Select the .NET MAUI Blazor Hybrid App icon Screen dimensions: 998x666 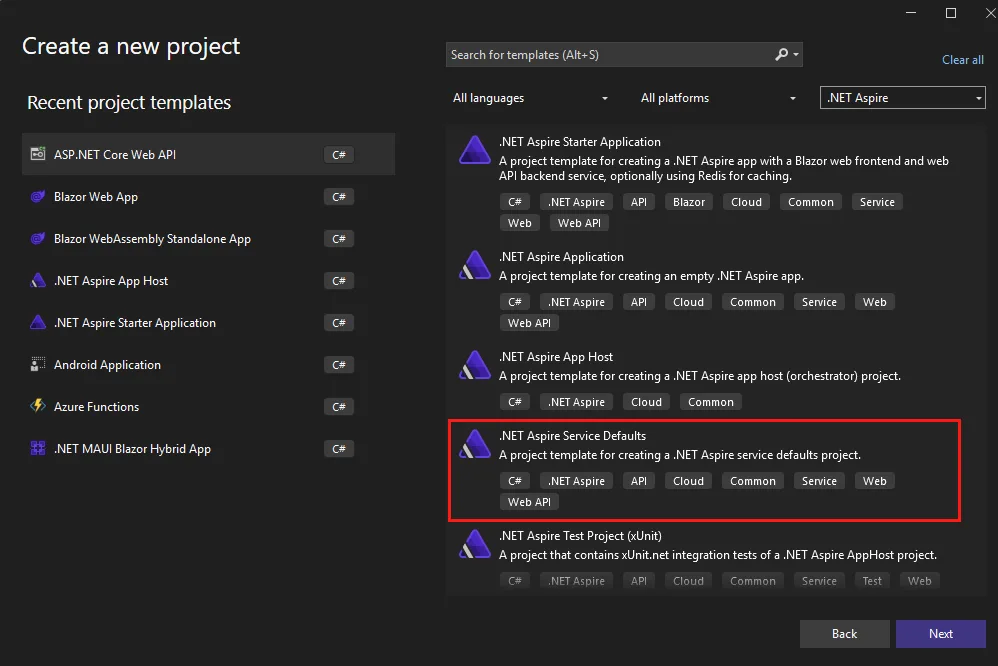click(x=37, y=448)
